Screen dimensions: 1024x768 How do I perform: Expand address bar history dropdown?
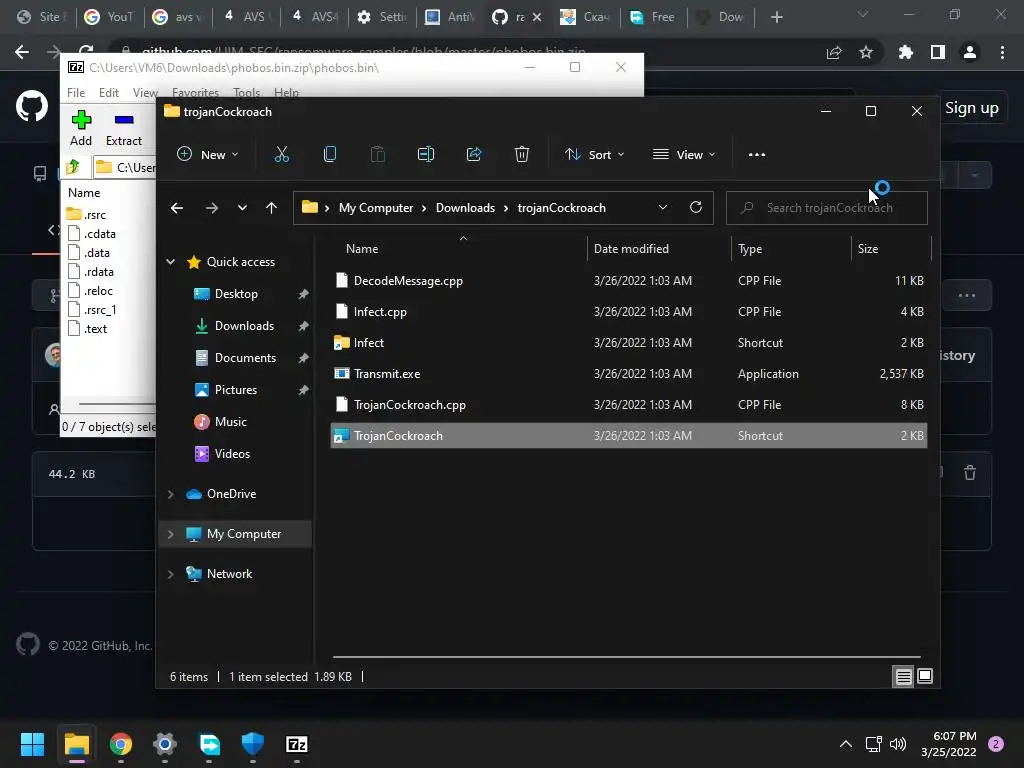(663, 208)
